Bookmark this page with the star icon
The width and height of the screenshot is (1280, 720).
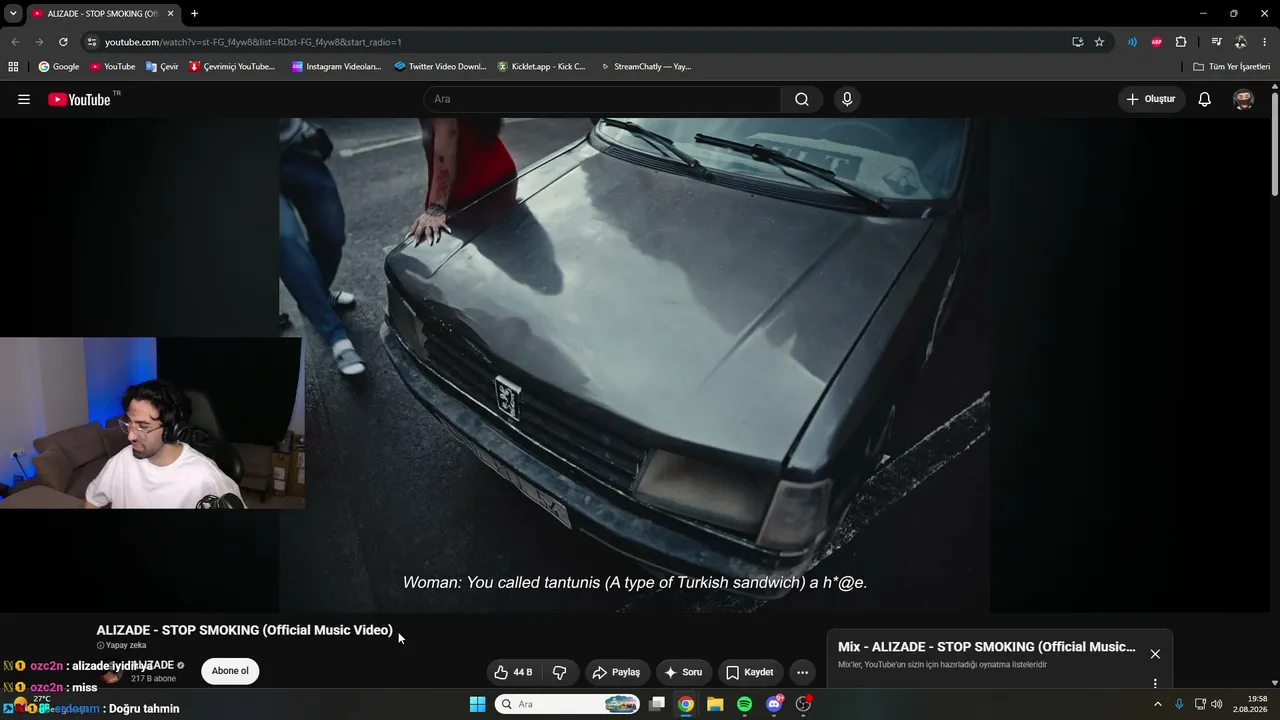pos(1099,42)
